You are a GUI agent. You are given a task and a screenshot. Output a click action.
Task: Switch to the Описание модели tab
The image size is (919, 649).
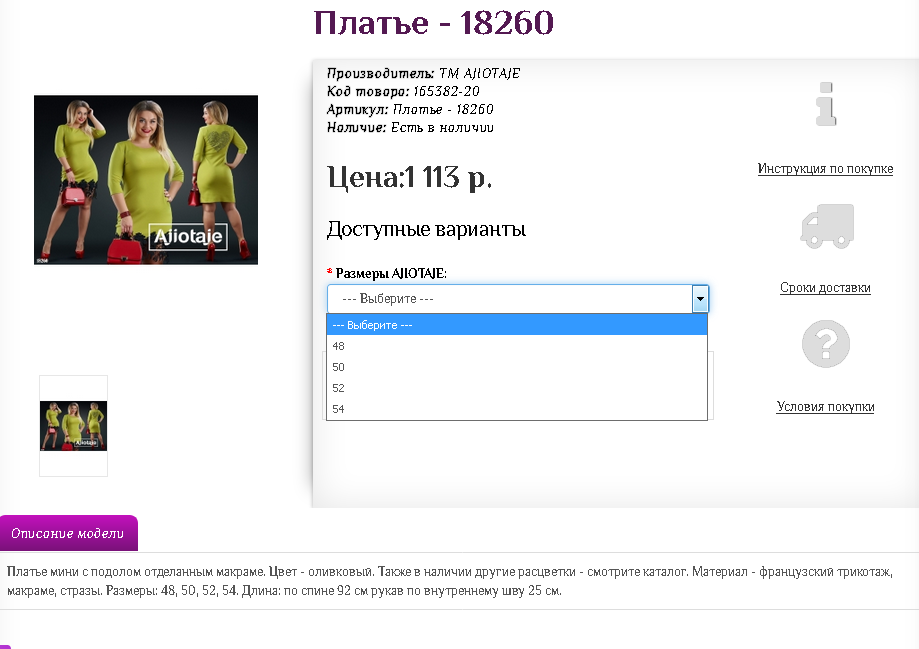[69, 534]
